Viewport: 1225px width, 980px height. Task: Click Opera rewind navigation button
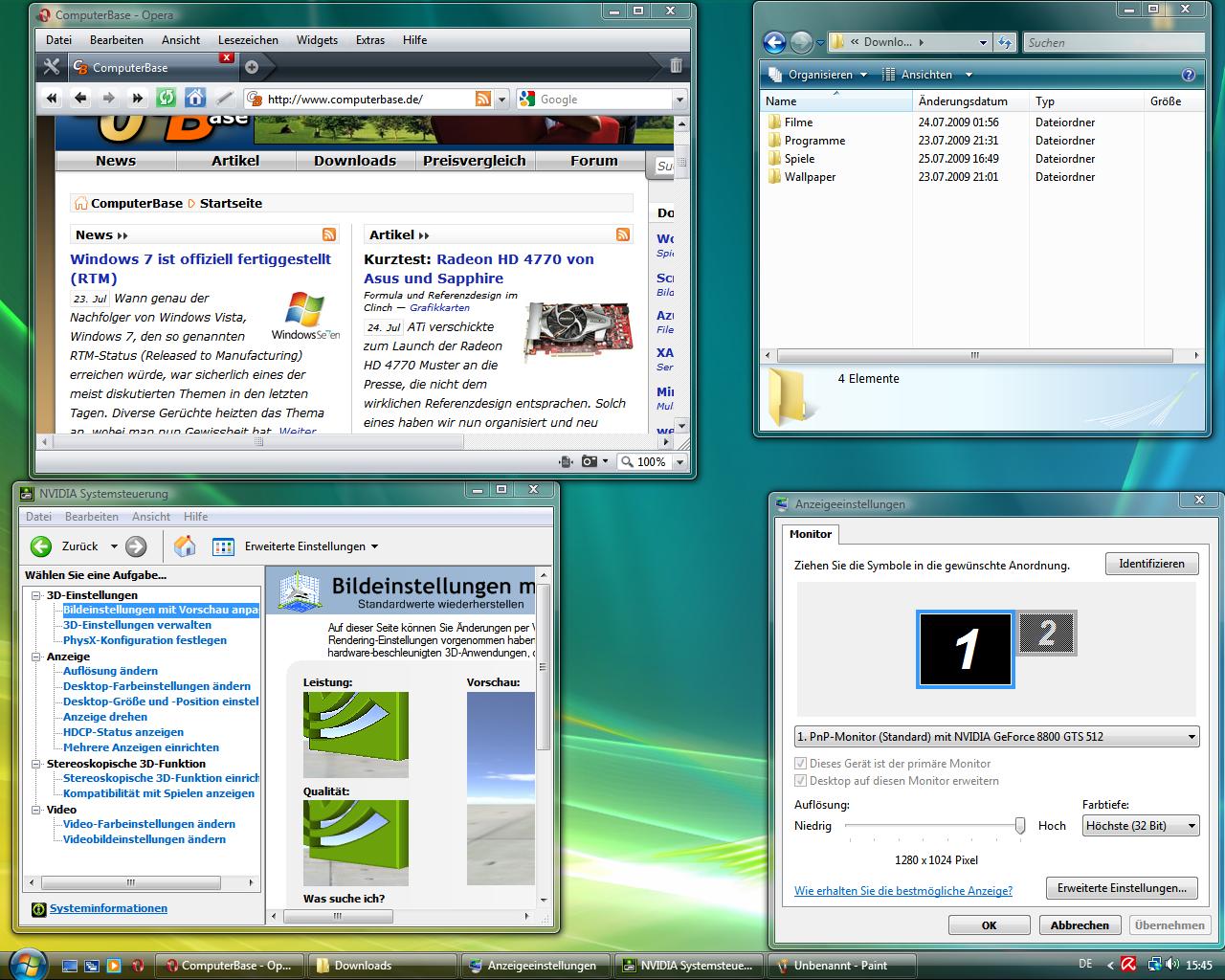52,99
